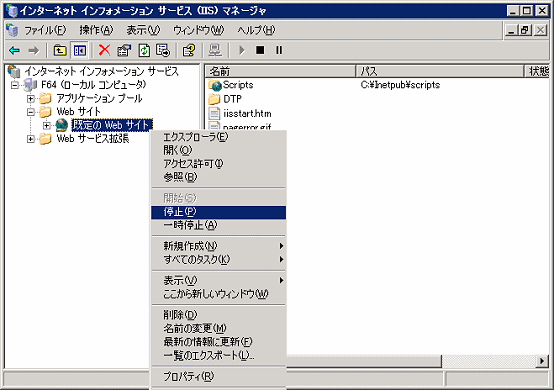Click the 既定の Web サイト globe icon
Image resolution: width=554 pixels, height=390 pixels.
62,125
